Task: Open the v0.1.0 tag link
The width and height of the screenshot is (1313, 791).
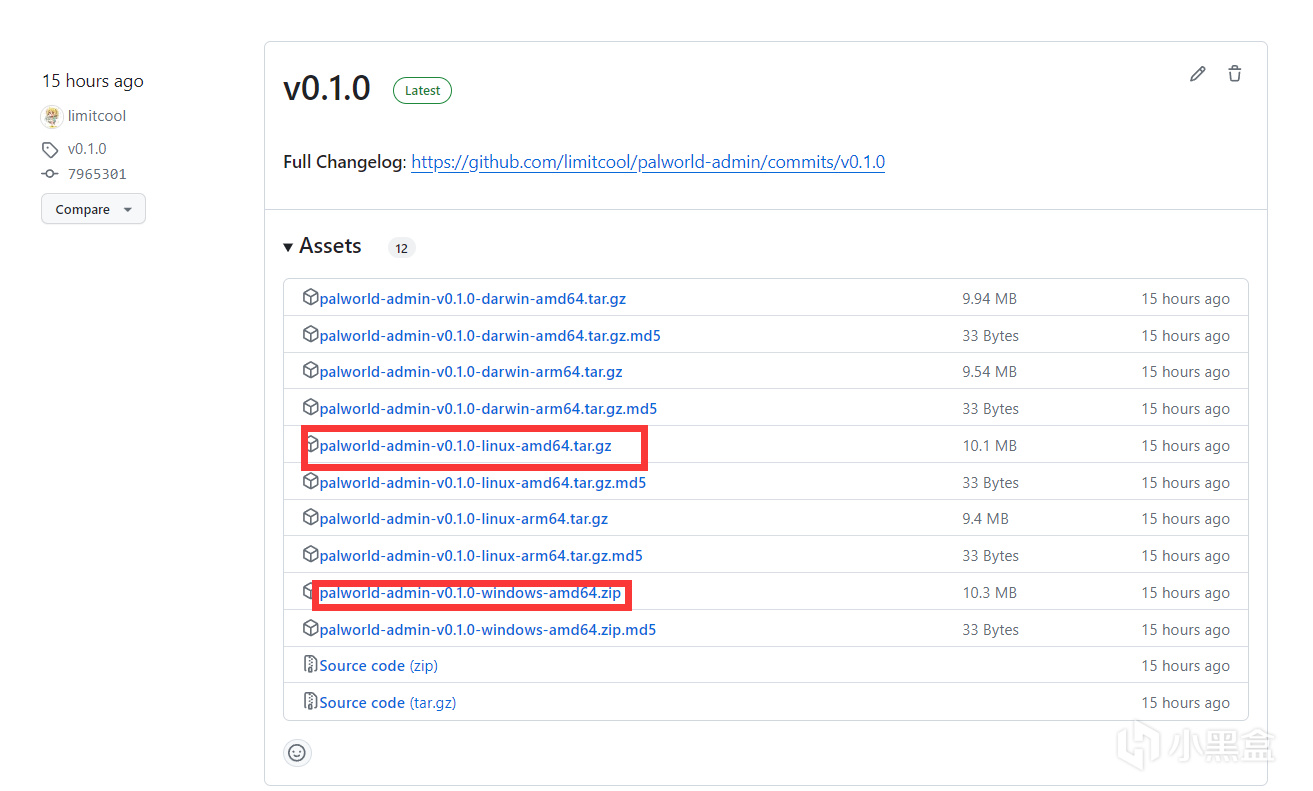Action: 87,149
